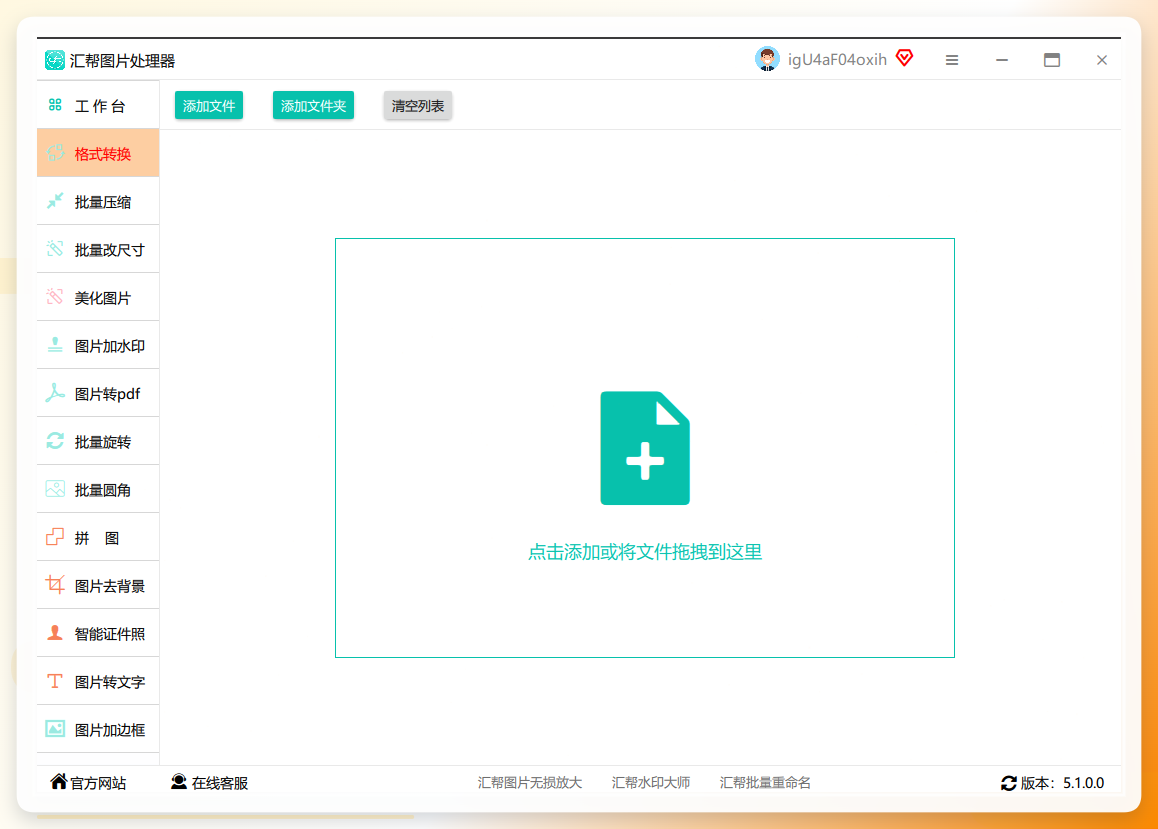Click the 添加文件 button
This screenshot has width=1158, height=829.
(x=209, y=106)
